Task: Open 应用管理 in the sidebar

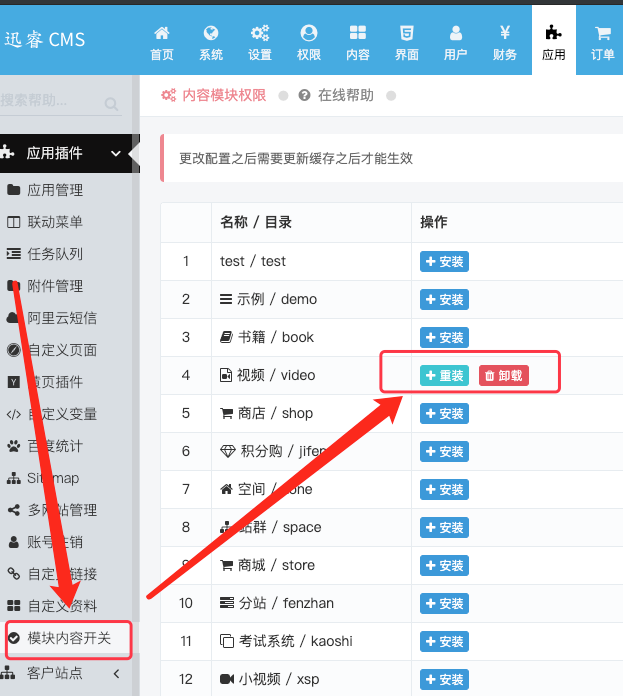Action: [x=55, y=190]
